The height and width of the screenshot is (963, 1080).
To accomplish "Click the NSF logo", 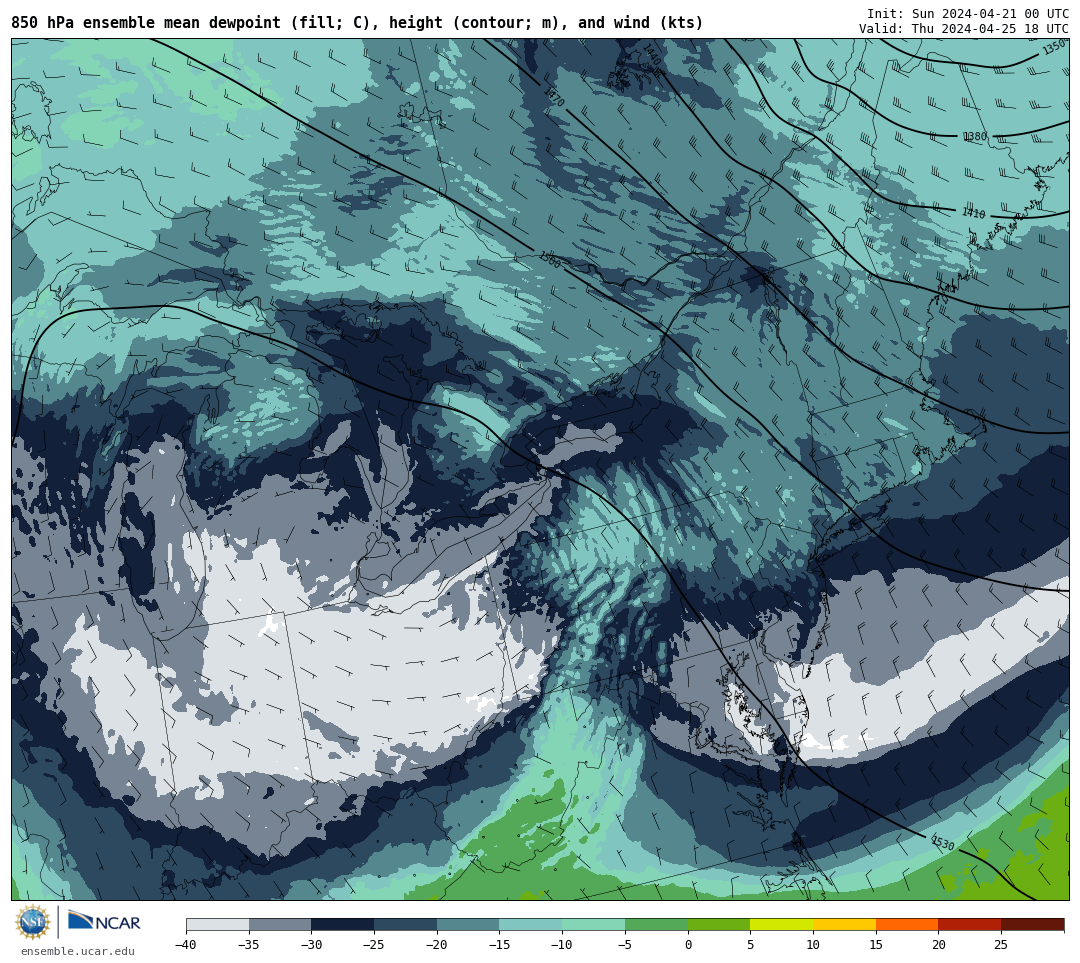I will click(x=33, y=922).
